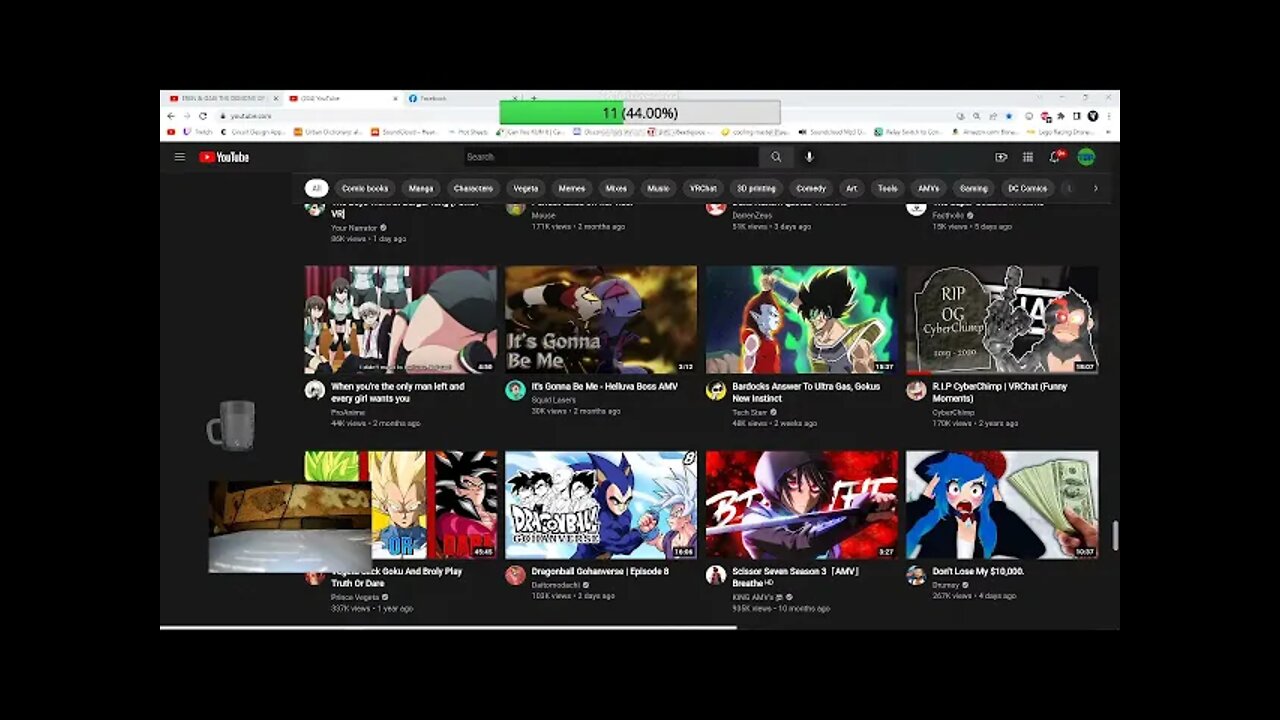This screenshot has height=720, width=1280.
Task: Select the Music filter chip
Action: tap(658, 188)
